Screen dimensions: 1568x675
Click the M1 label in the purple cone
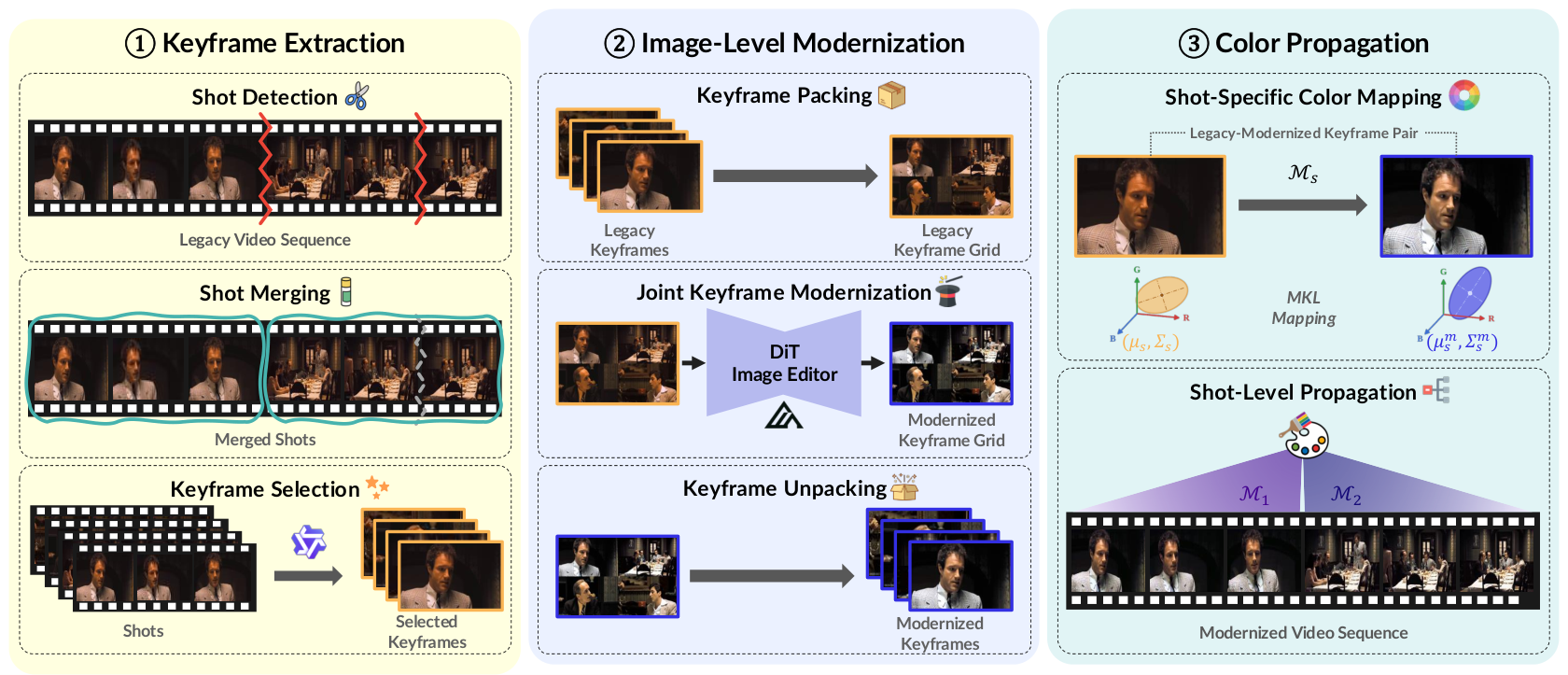coord(1254,495)
